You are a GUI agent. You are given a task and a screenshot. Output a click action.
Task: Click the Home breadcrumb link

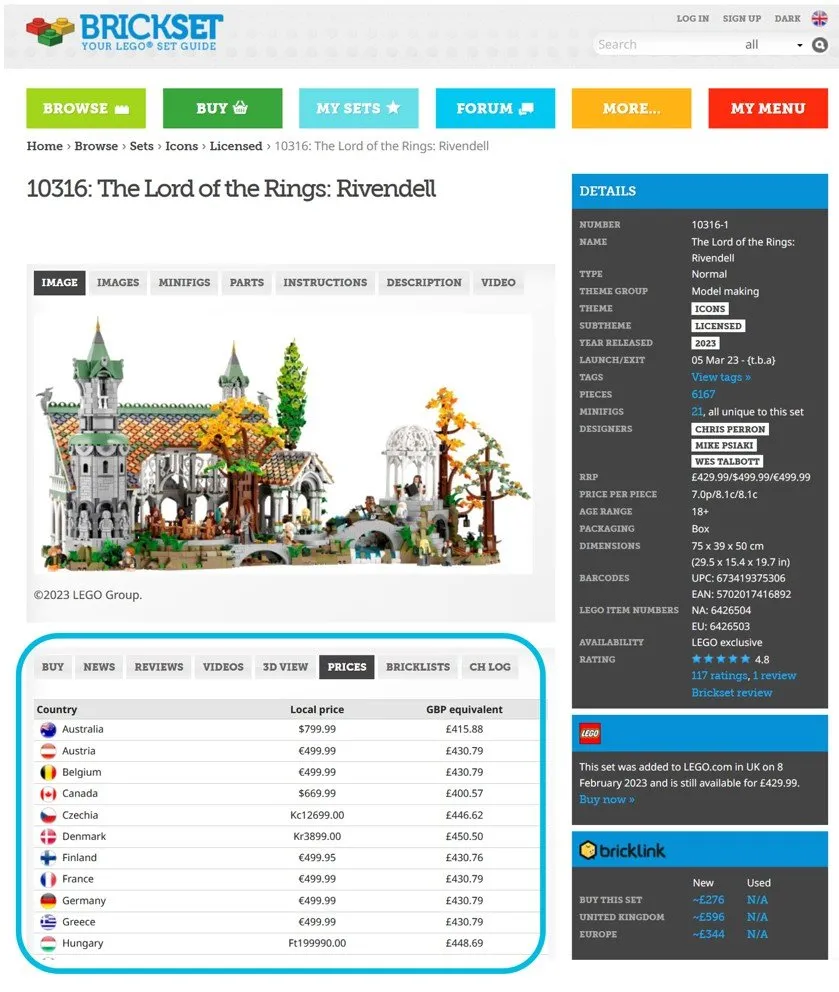click(x=44, y=146)
